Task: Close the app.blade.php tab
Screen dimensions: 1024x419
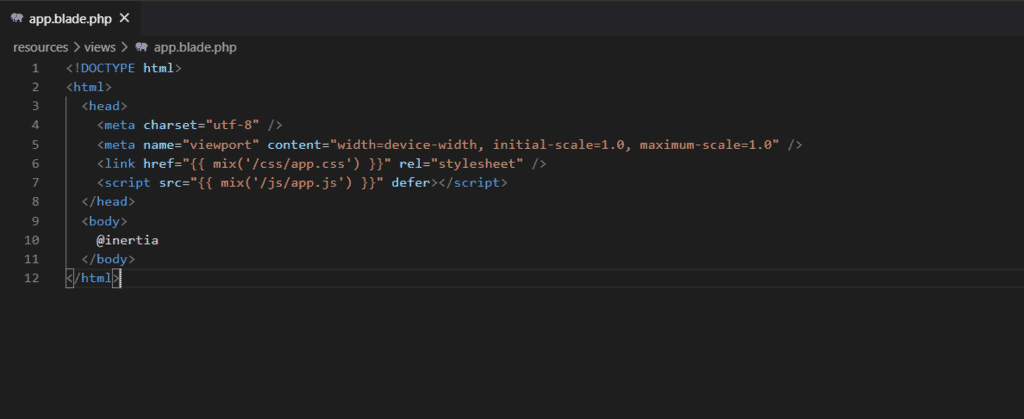Action: [125, 18]
